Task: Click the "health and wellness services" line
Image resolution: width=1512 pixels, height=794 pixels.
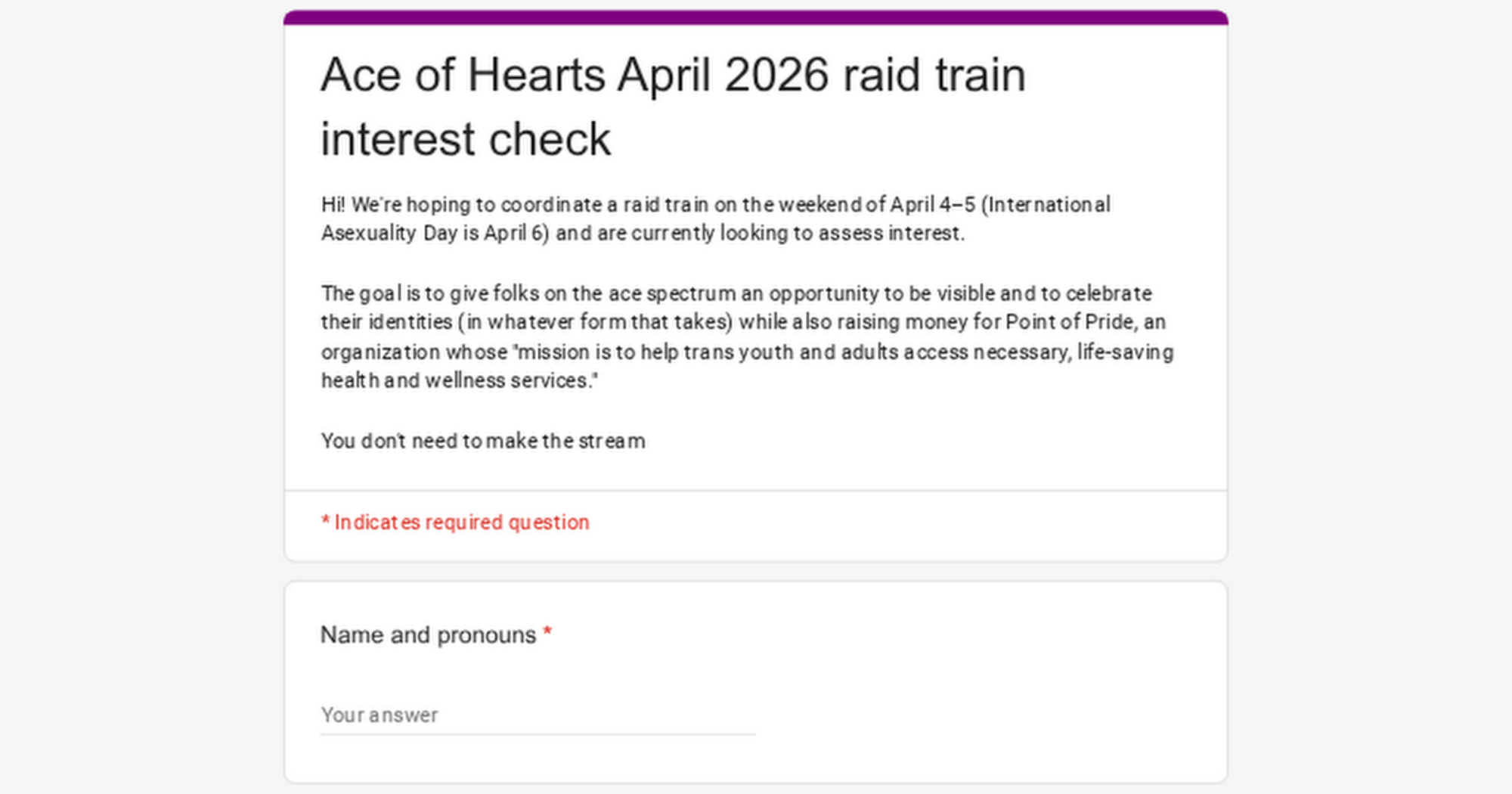Action: (458, 380)
